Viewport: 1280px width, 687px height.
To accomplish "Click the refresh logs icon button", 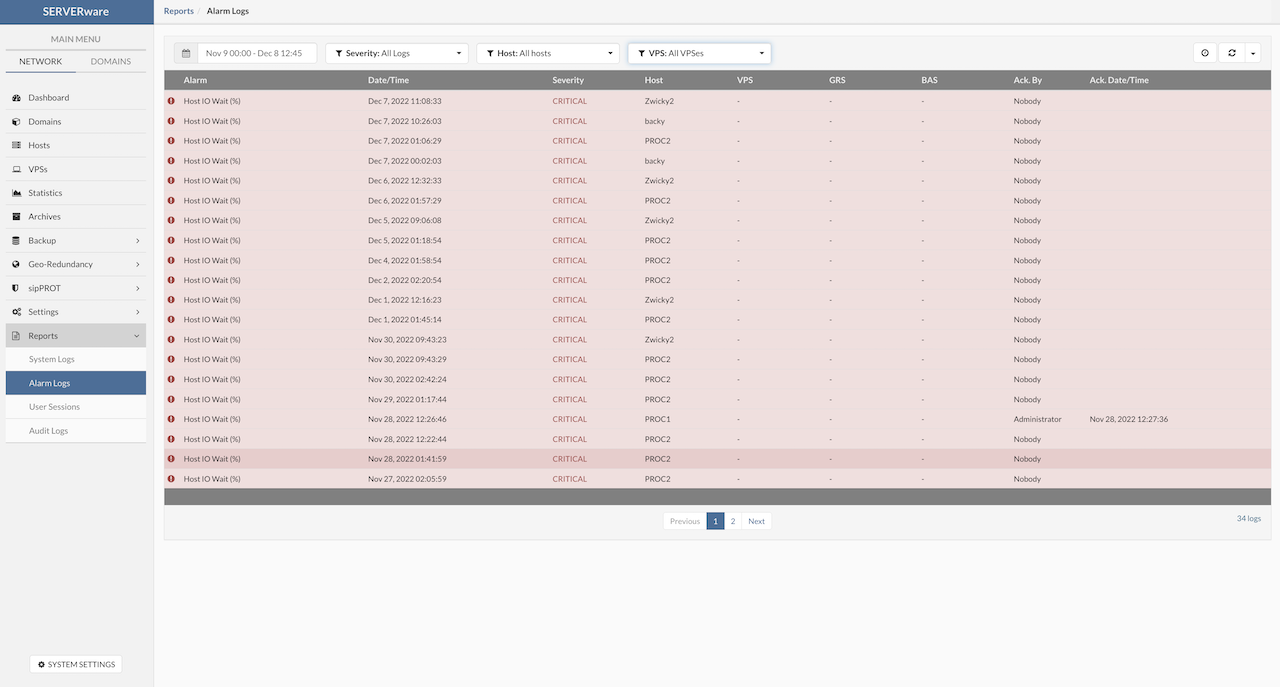I will [x=1232, y=53].
